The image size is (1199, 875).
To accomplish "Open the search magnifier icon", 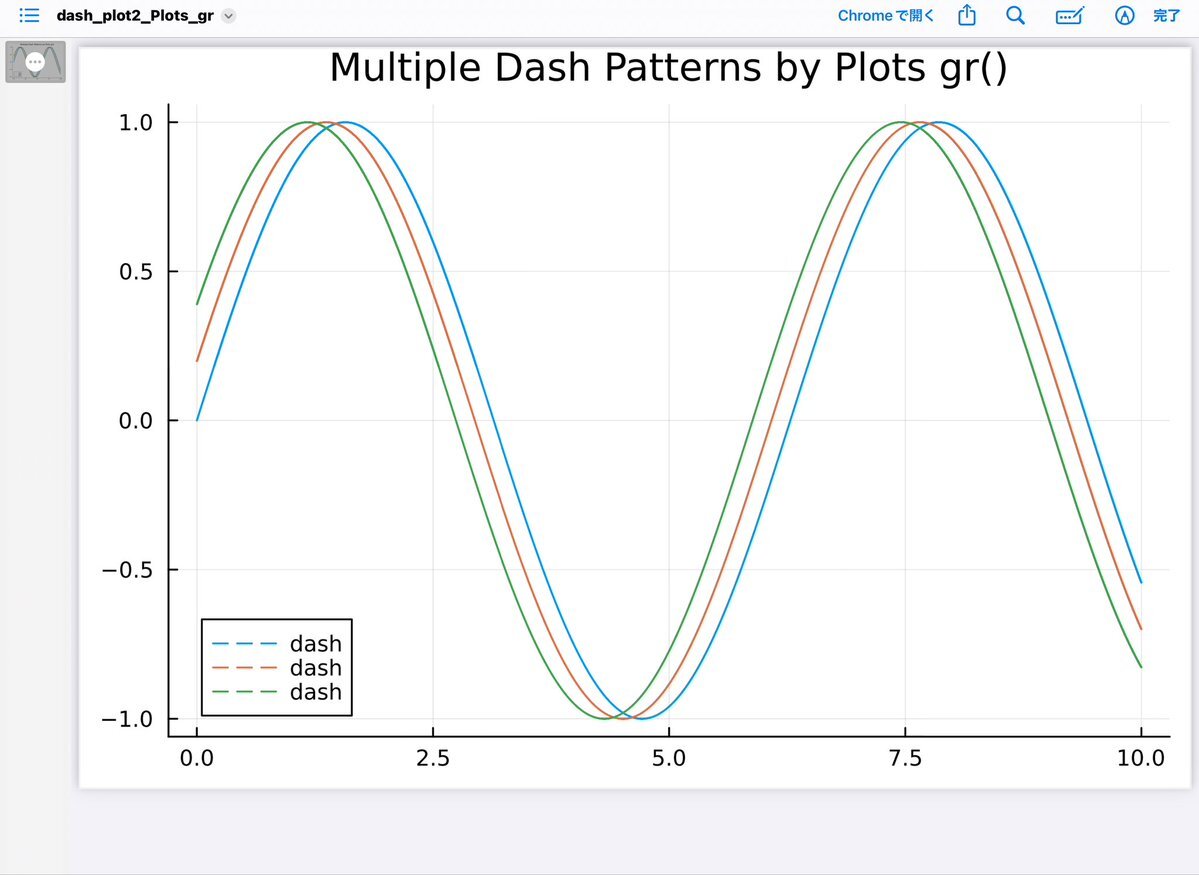I will pos(1015,15).
